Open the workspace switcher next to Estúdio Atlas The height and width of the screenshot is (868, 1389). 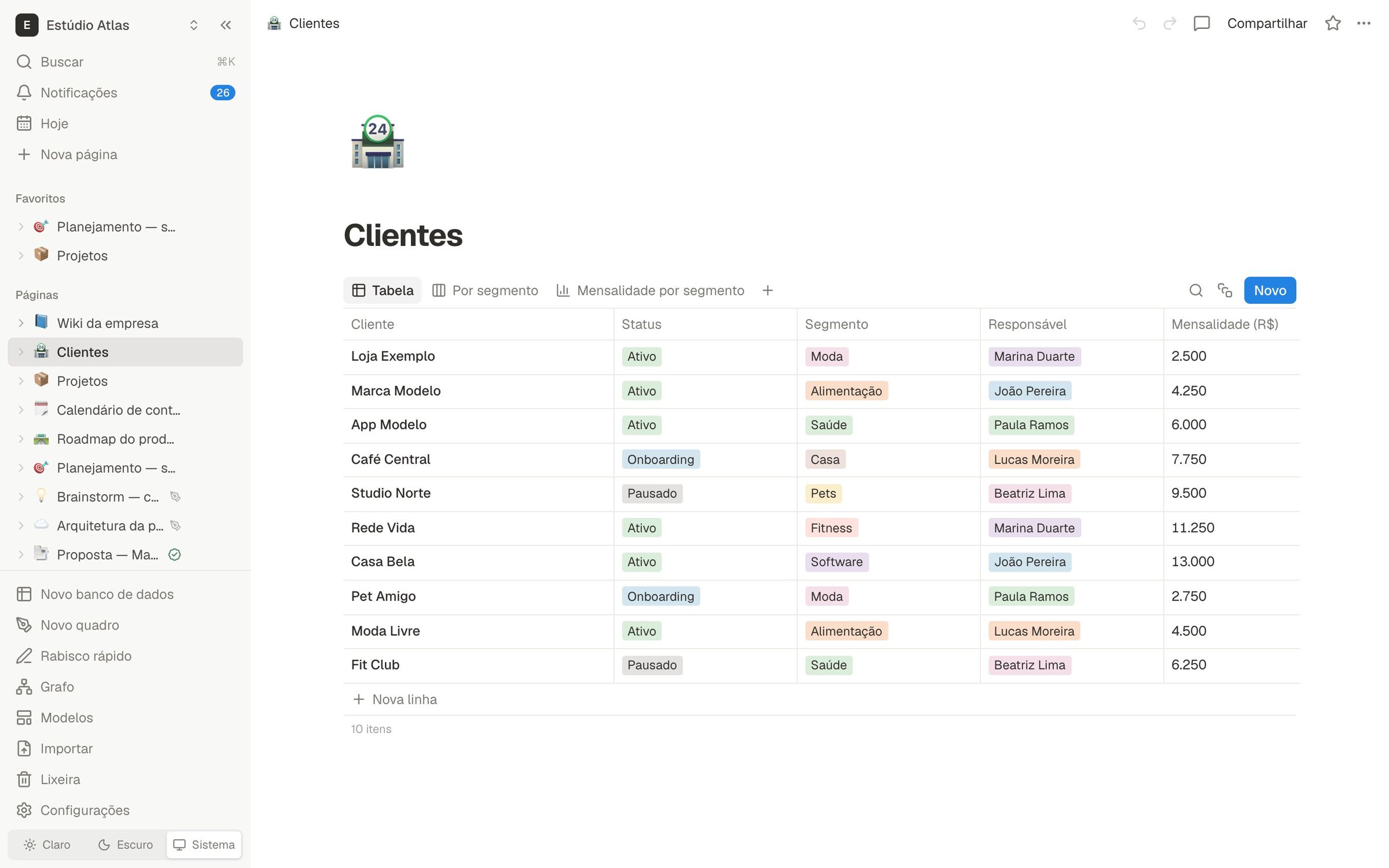tap(194, 25)
